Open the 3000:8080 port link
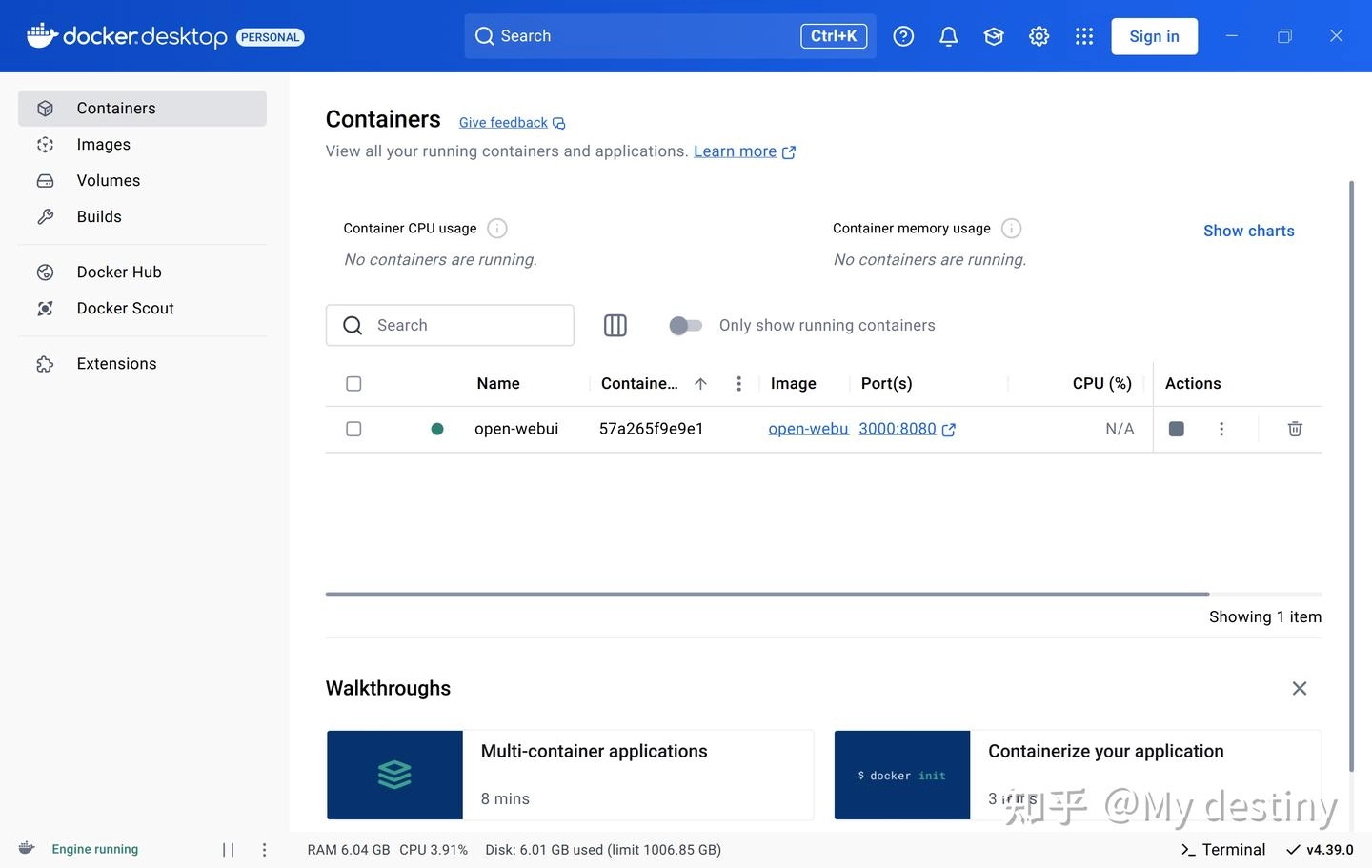This screenshot has width=1372, height=868. point(898,429)
